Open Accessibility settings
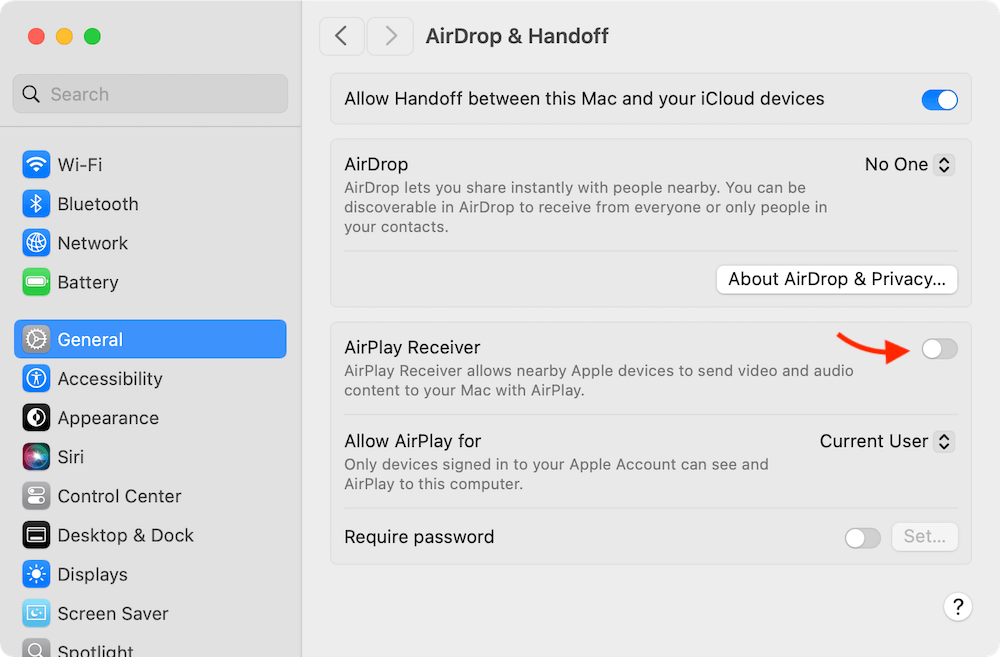This screenshot has height=657, width=1000. (x=110, y=379)
